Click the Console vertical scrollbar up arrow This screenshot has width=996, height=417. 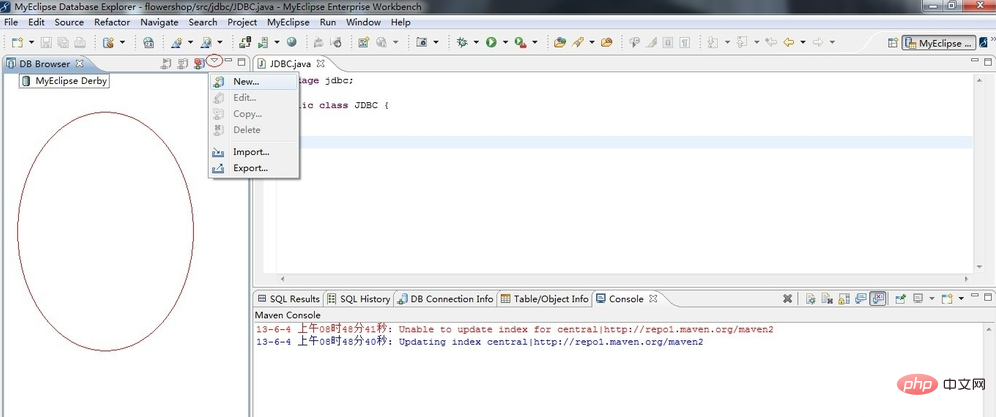(x=989, y=328)
